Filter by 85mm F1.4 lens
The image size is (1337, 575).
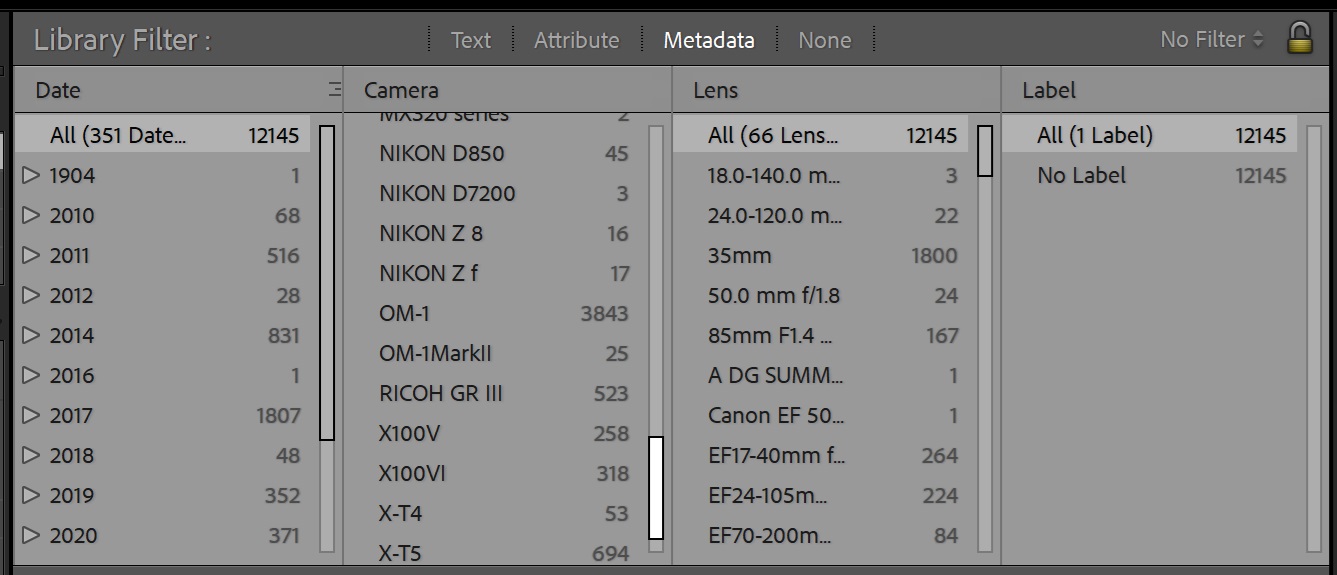tap(821, 335)
